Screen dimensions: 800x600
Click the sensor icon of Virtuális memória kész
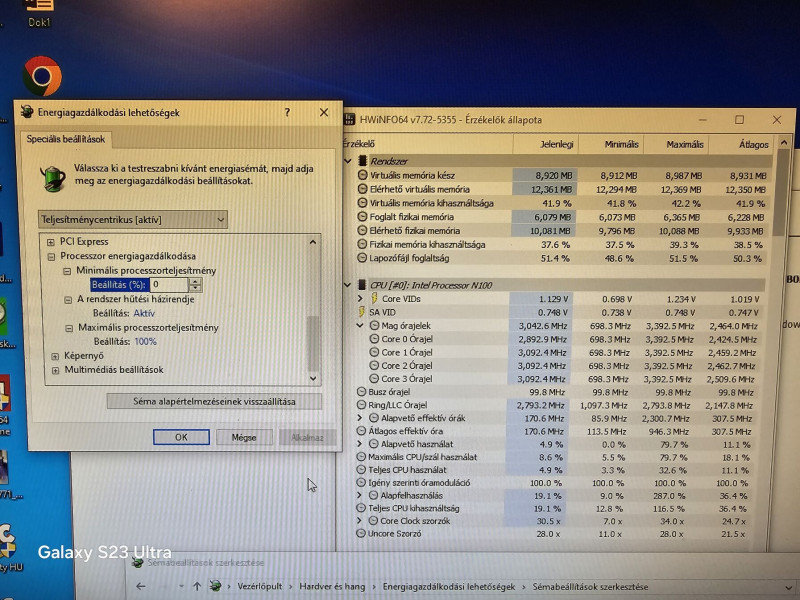[x=362, y=175]
